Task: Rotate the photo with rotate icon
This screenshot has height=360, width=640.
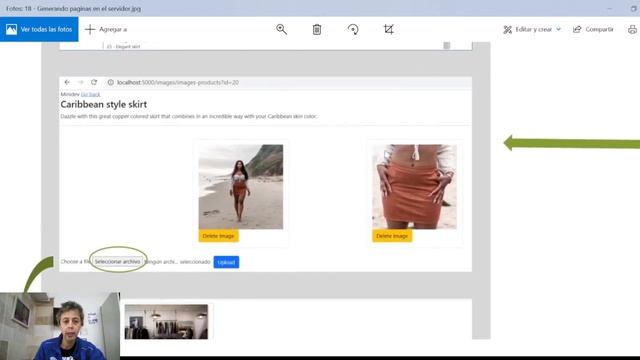Action: 353,29
